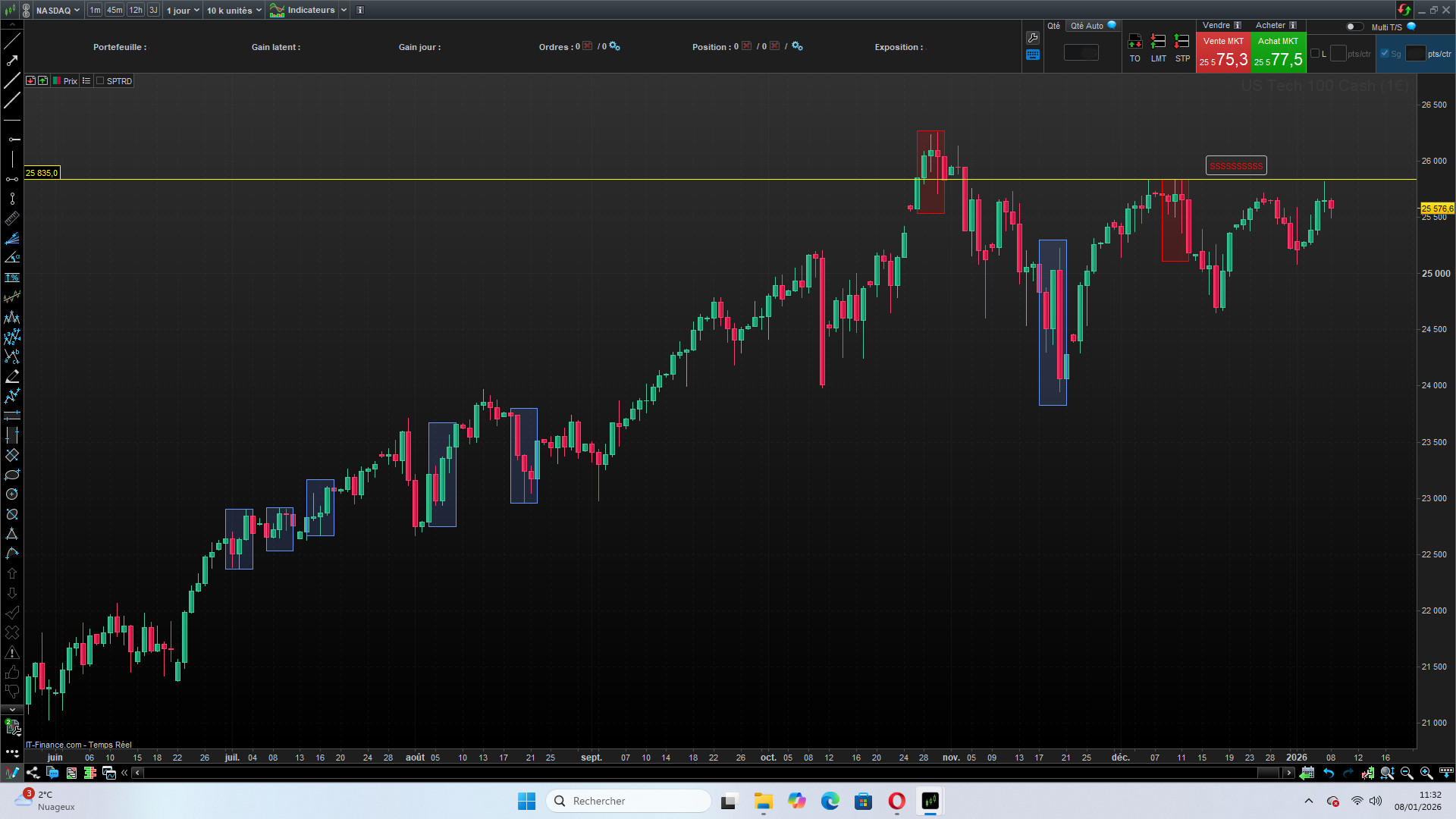
Task: Show hidden system tray icons
Action: 1309,801
